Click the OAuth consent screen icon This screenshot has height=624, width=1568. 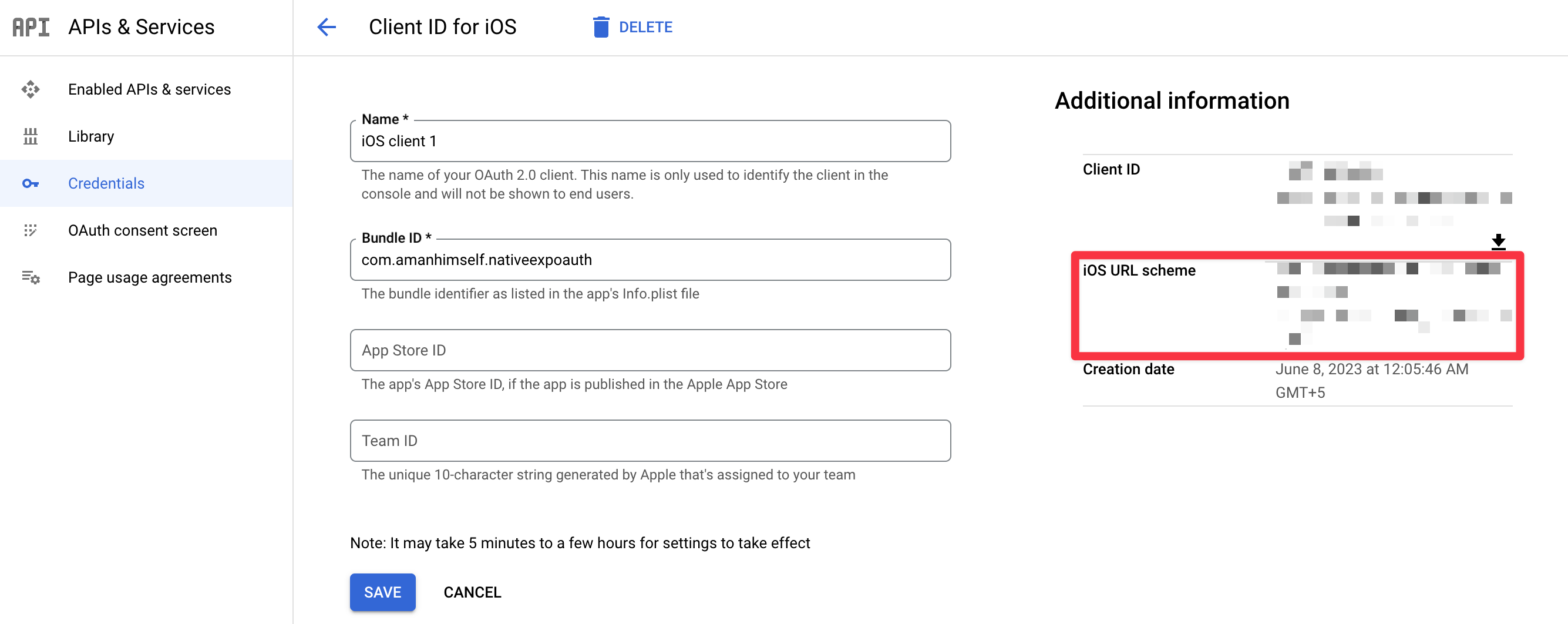31,230
